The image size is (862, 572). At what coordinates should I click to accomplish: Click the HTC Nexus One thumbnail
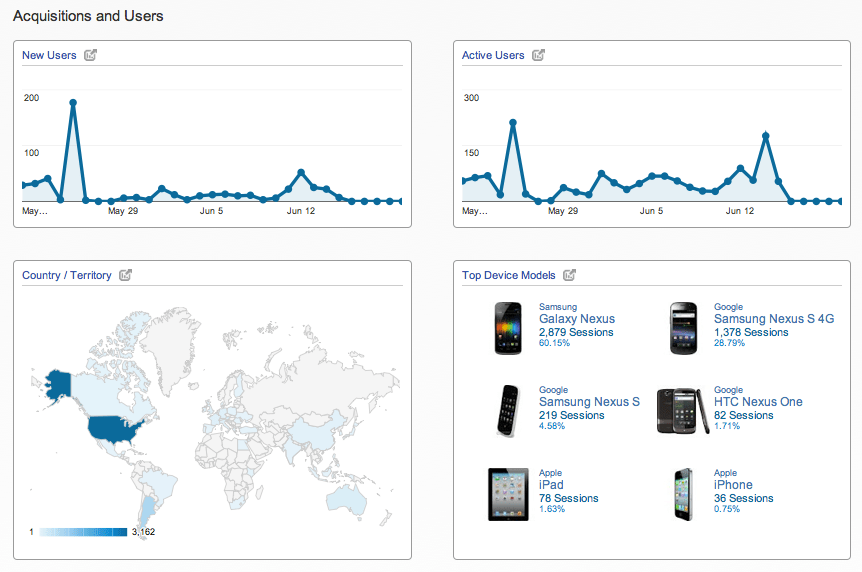tap(681, 411)
